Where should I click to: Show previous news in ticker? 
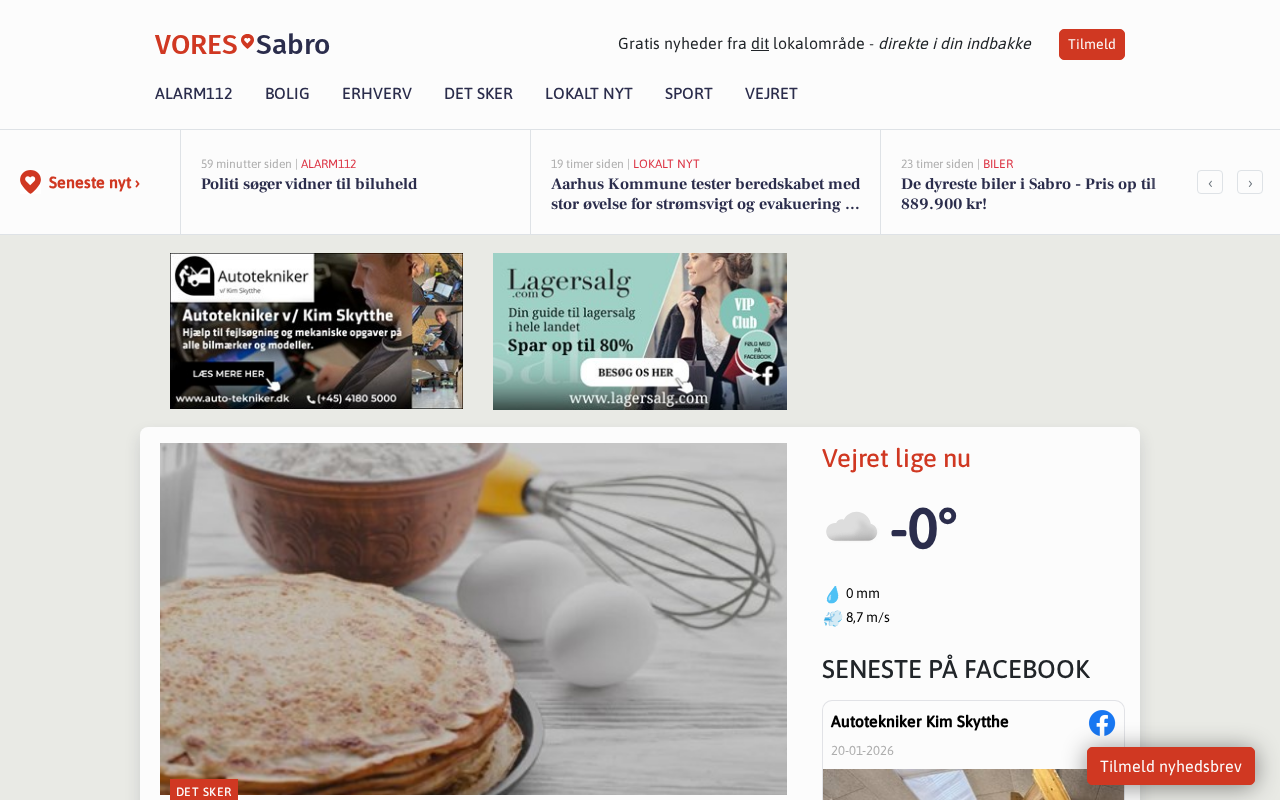click(x=1210, y=182)
